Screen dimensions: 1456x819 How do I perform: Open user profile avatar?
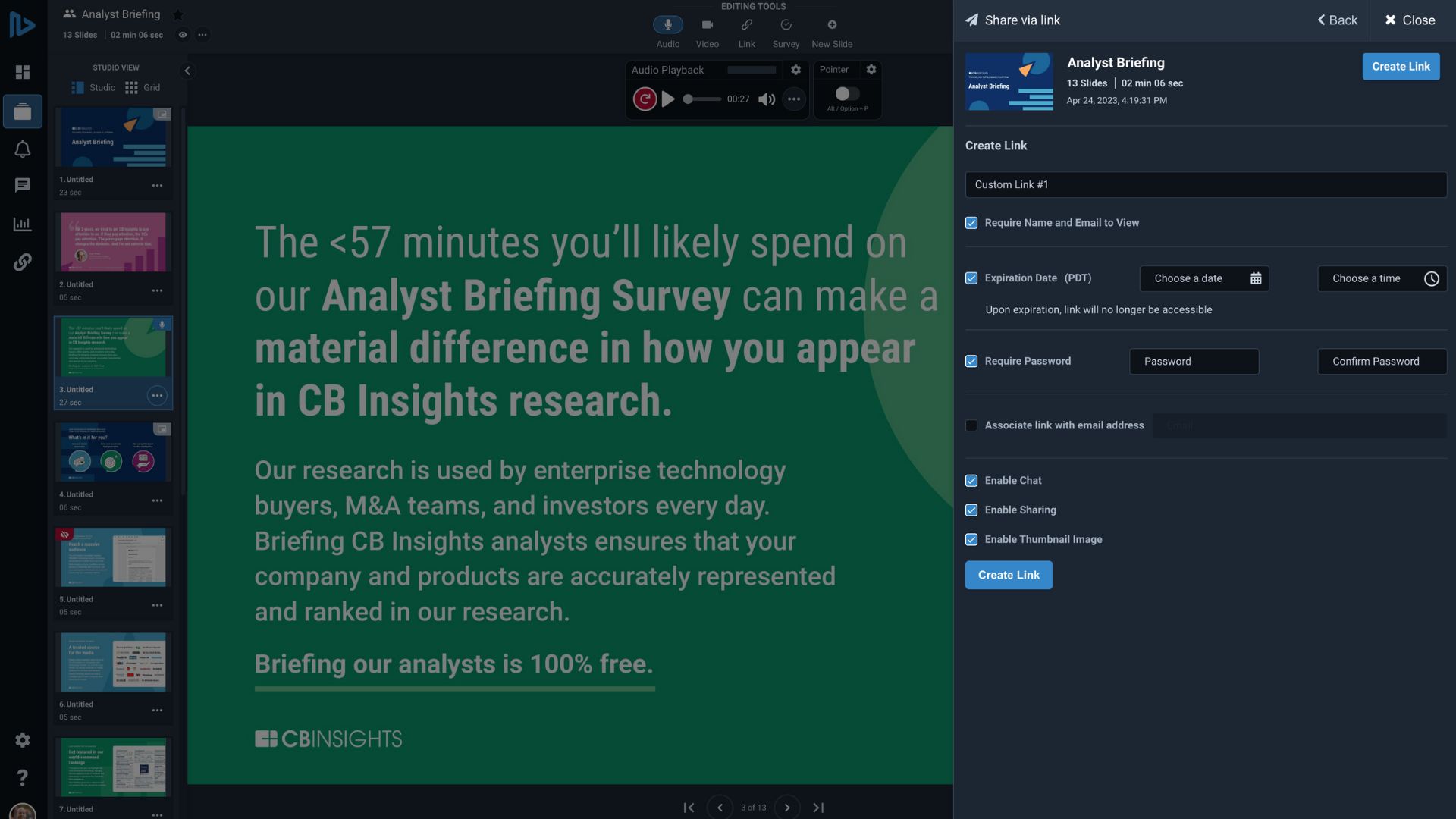tap(23, 811)
